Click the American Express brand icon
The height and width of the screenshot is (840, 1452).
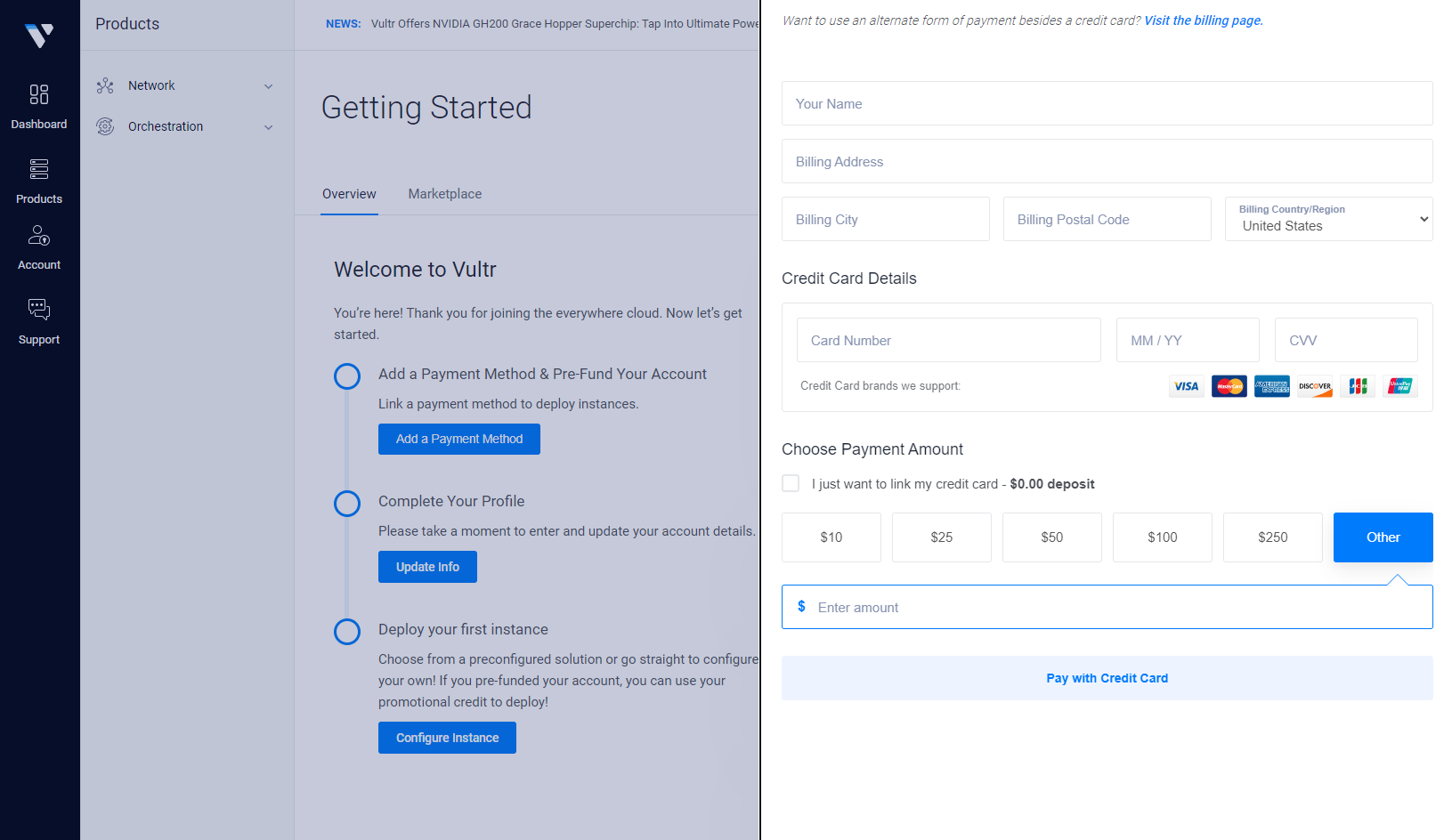[1272, 386]
